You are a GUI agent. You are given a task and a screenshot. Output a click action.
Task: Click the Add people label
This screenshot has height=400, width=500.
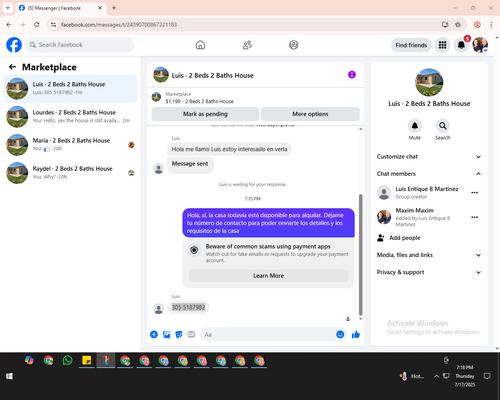[405, 238]
